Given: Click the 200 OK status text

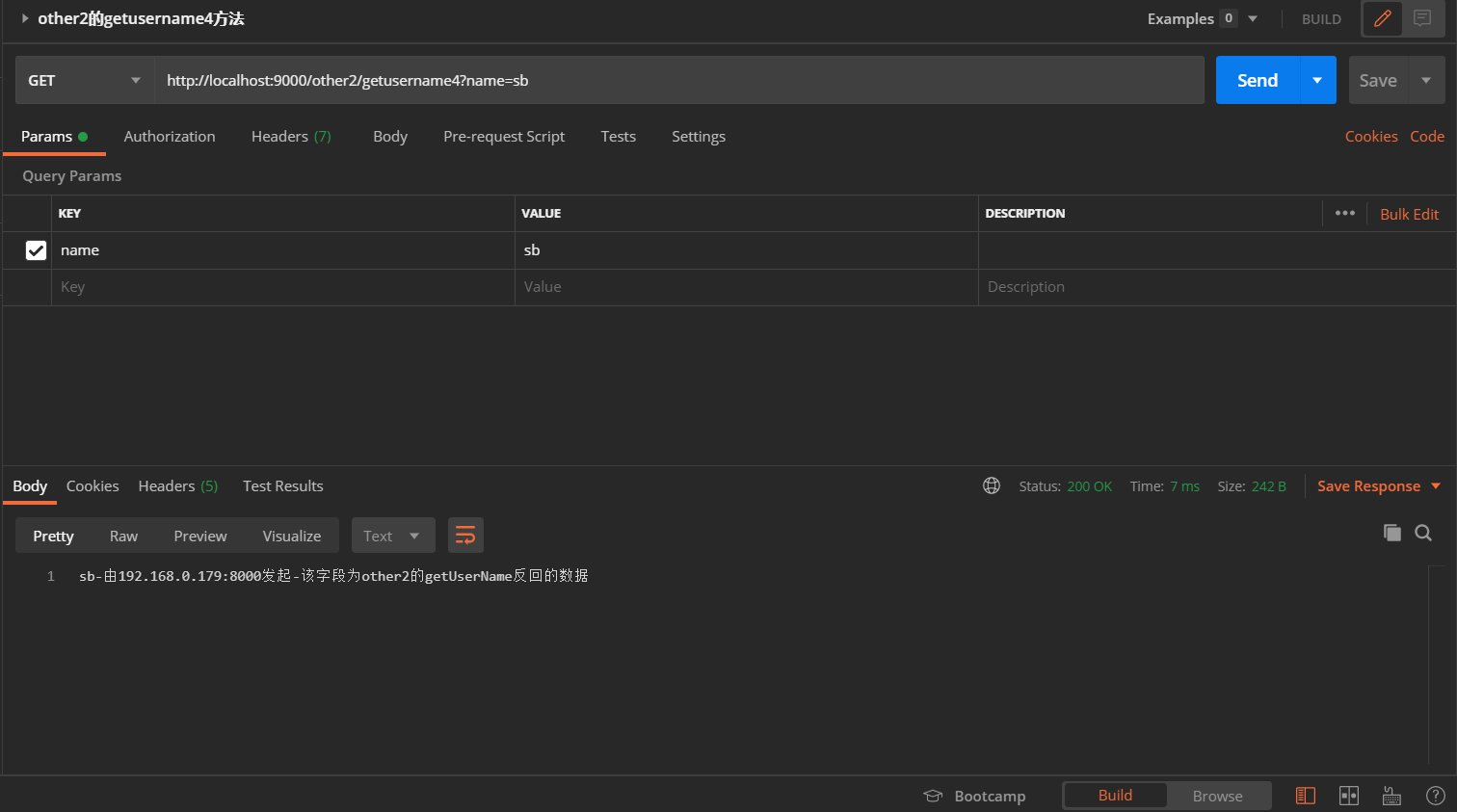Looking at the screenshot, I should pos(1089,486).
